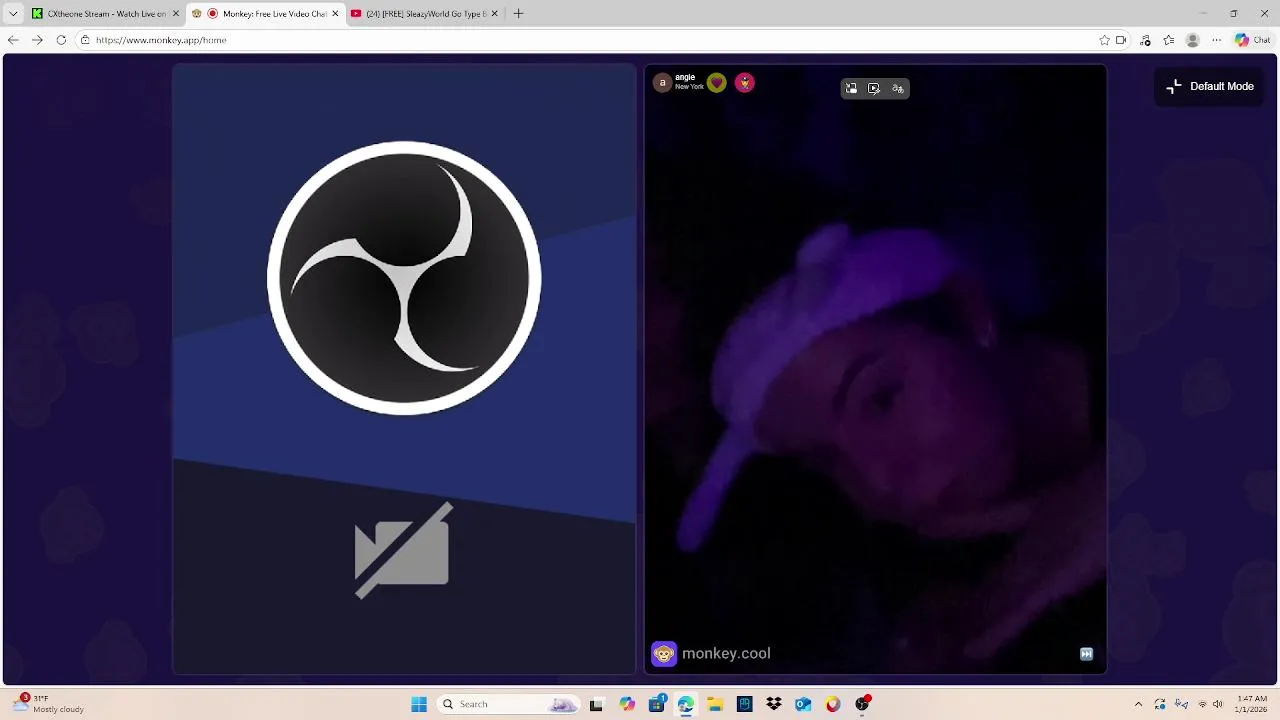Image resolution: width=1280 pixels, height=720 pixels.
Task: View site information lock icon
Action: click(85, 40)
